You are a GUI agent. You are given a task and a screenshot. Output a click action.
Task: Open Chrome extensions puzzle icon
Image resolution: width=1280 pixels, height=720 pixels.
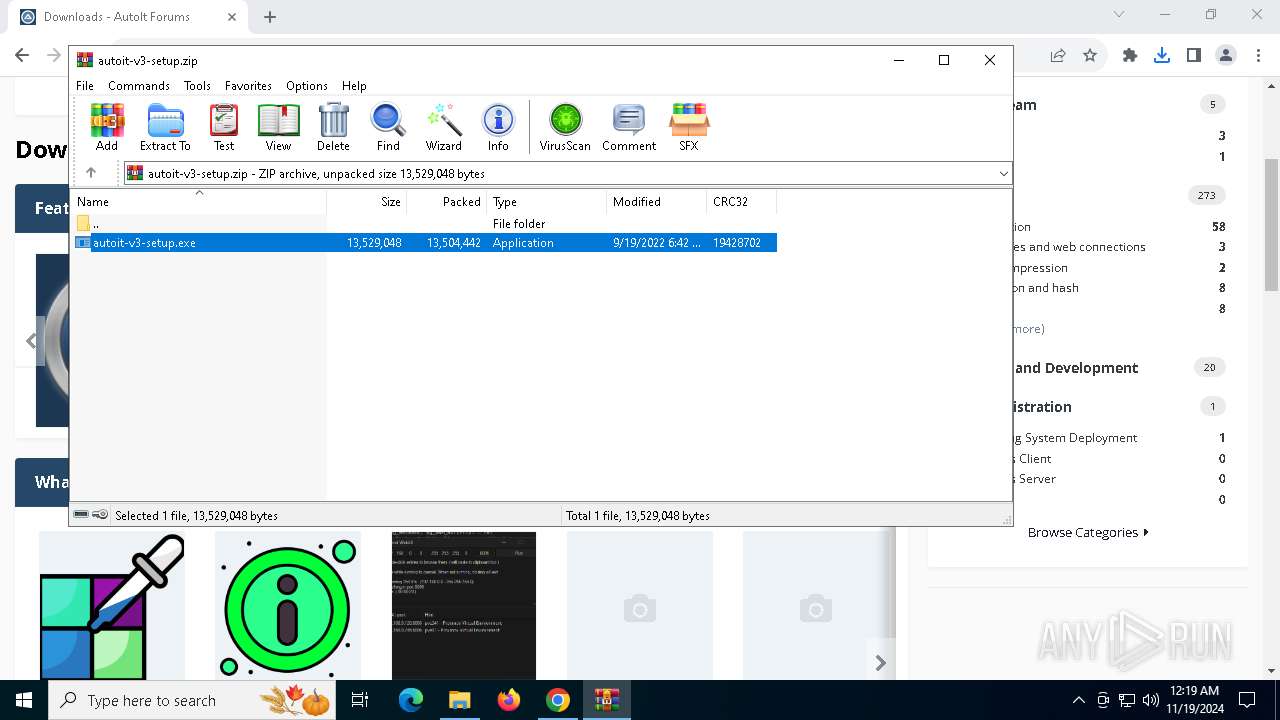coord(1130,55)
